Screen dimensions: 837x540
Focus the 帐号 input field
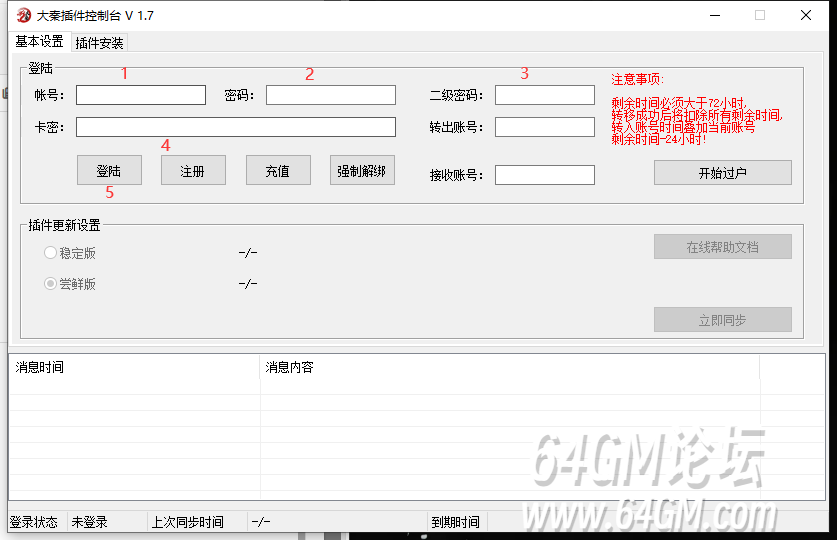[141, 95]
